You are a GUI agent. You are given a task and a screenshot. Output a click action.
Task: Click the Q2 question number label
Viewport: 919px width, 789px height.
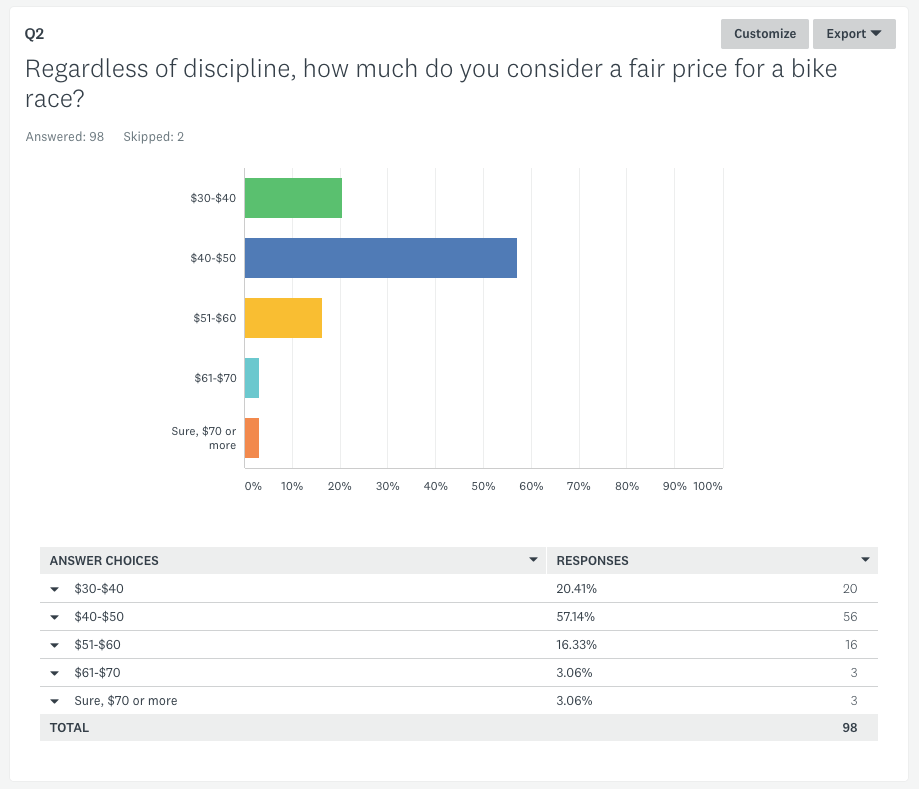tap(34, 33)
